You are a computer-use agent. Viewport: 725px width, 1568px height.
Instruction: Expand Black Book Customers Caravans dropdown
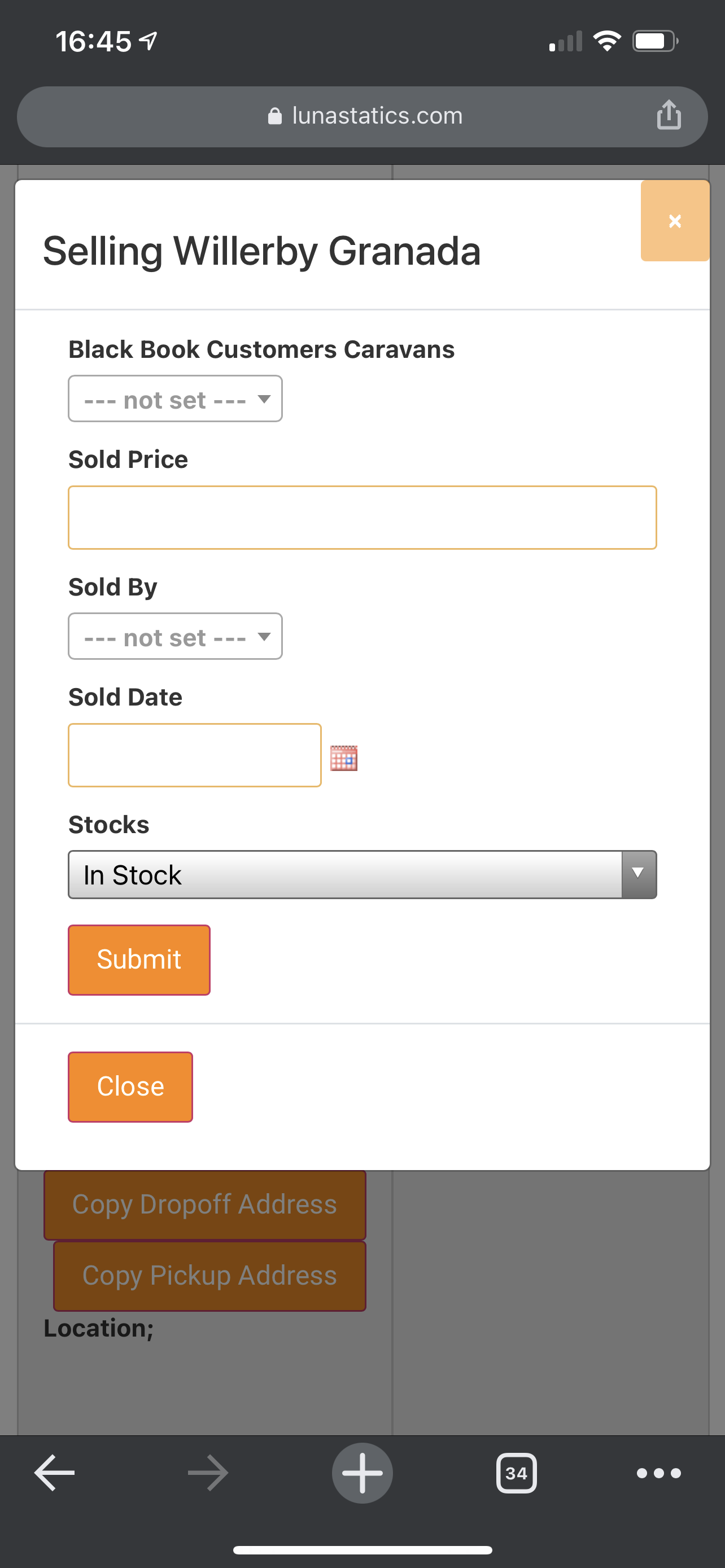point(175,398)
